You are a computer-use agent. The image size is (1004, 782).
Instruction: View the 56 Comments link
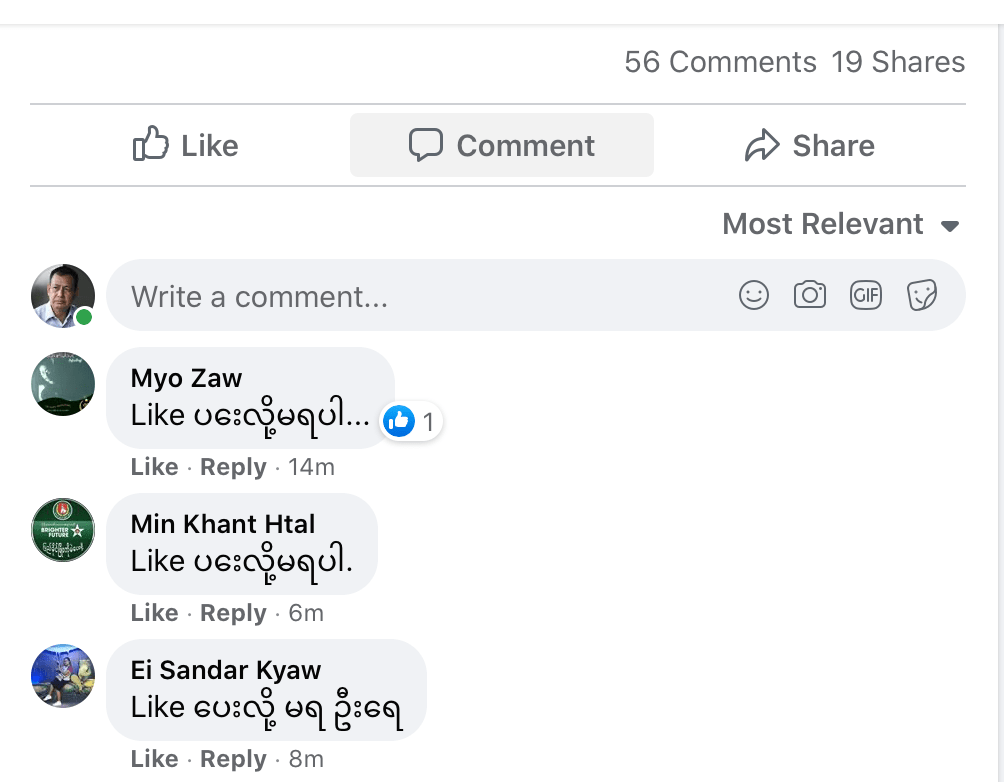720,62
